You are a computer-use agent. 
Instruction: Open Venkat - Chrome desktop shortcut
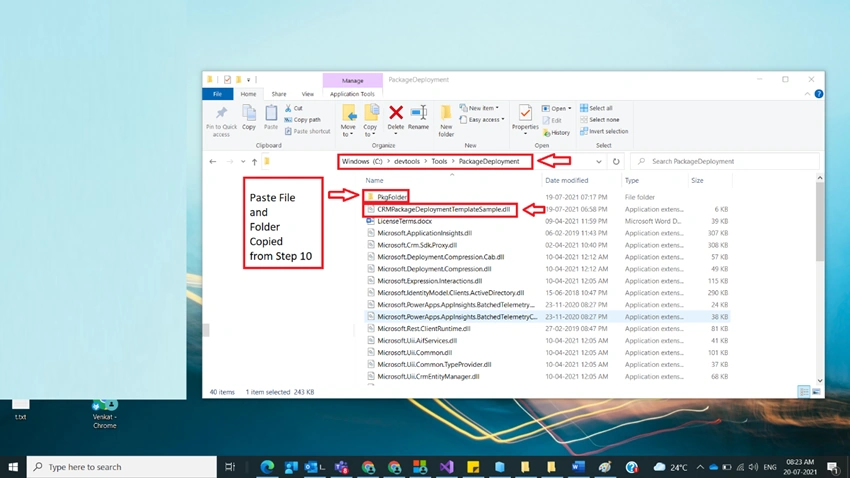[105, 415]
